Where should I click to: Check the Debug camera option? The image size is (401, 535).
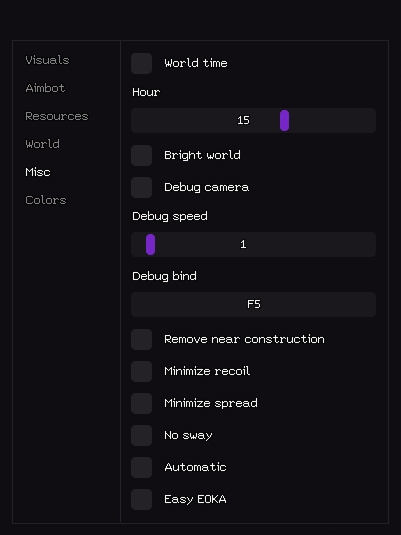(142, 187)
